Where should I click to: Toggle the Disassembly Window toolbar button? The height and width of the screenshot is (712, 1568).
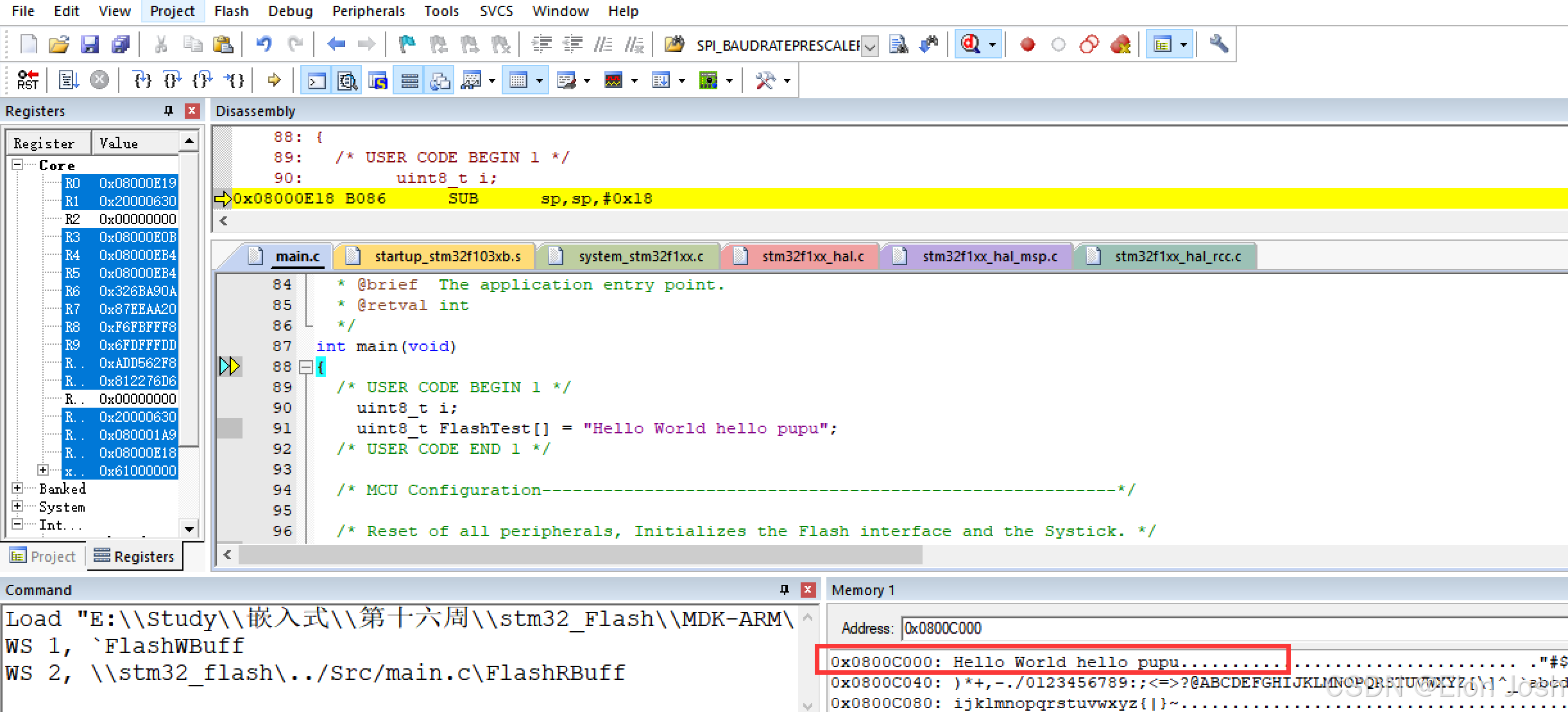[347, 81]
